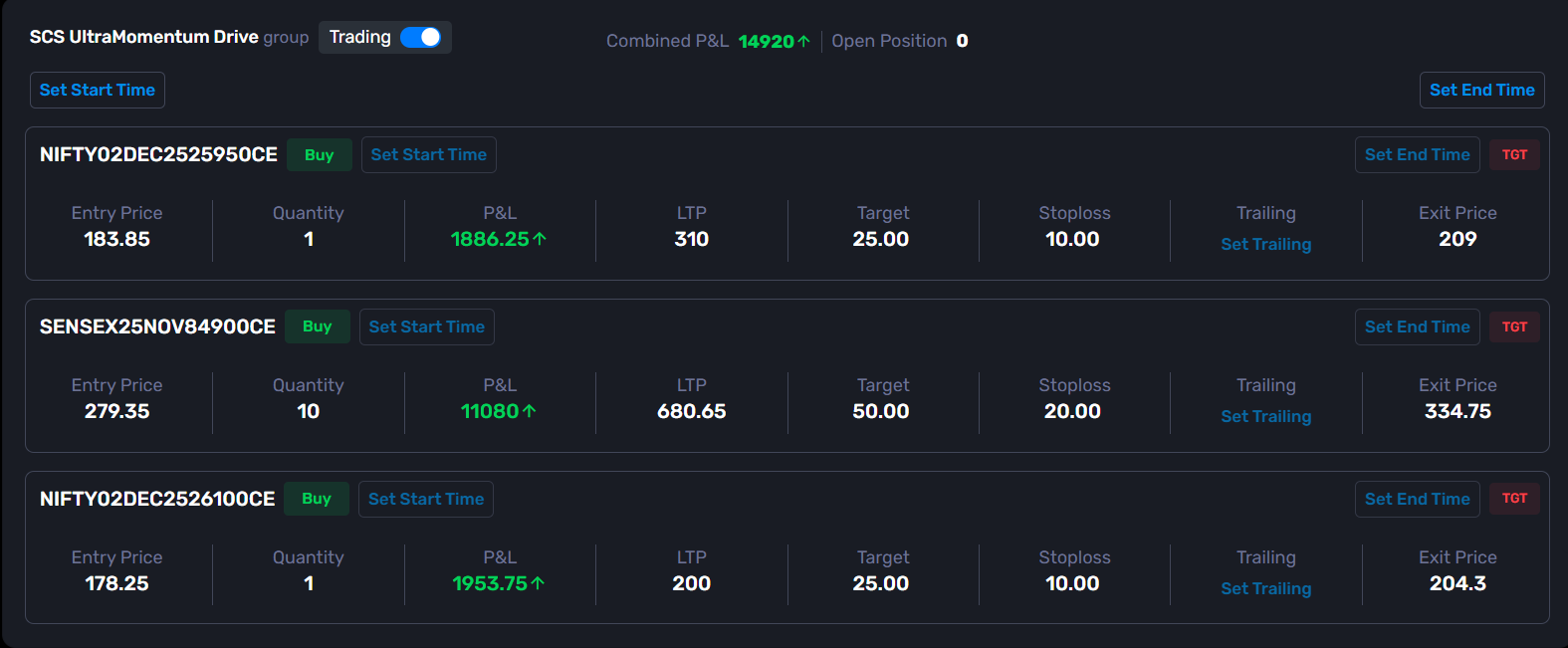1568x648 pixels.
Task: Click the Target value 25.00 for NIFTY02DEC2525950CE
Action: [881, 239]
